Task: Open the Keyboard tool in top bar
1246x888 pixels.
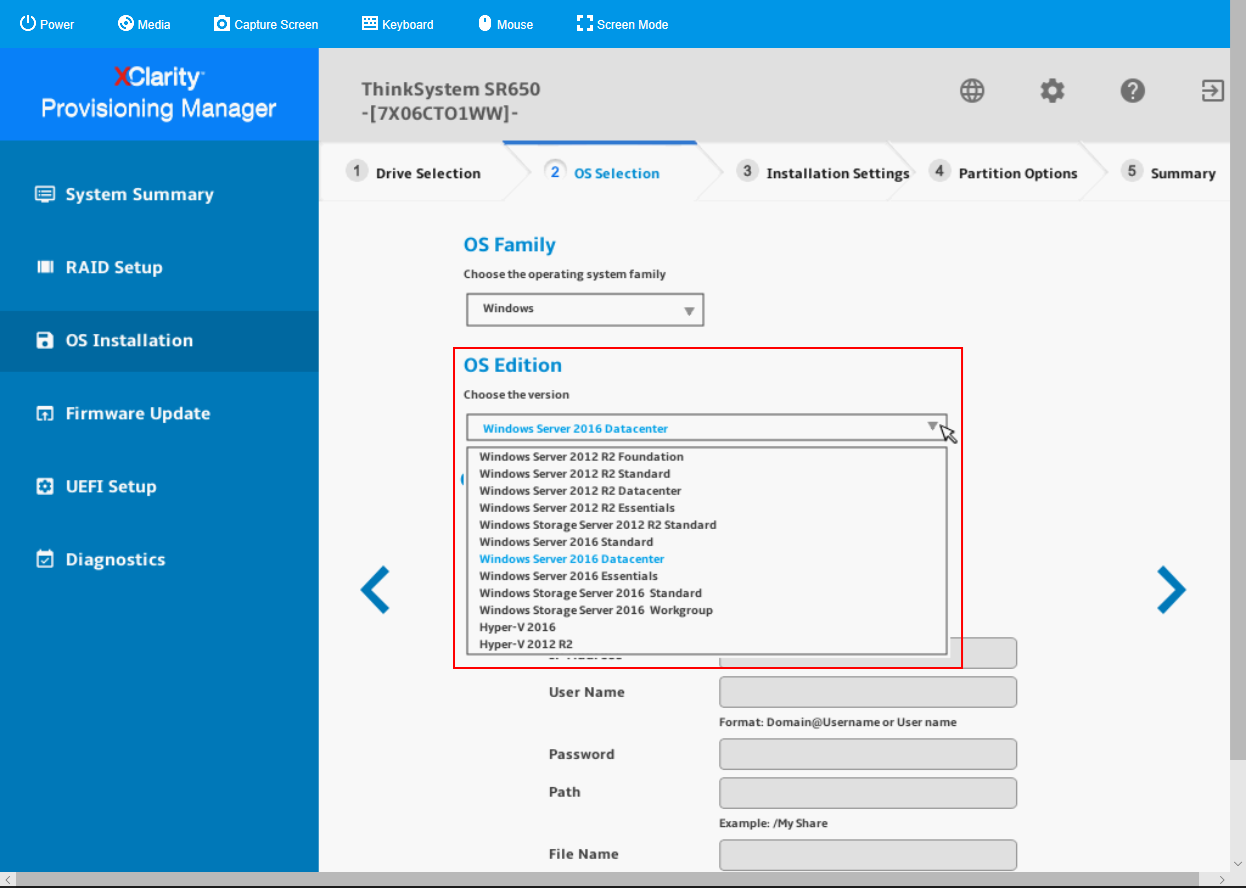Action: pos(397,24)
